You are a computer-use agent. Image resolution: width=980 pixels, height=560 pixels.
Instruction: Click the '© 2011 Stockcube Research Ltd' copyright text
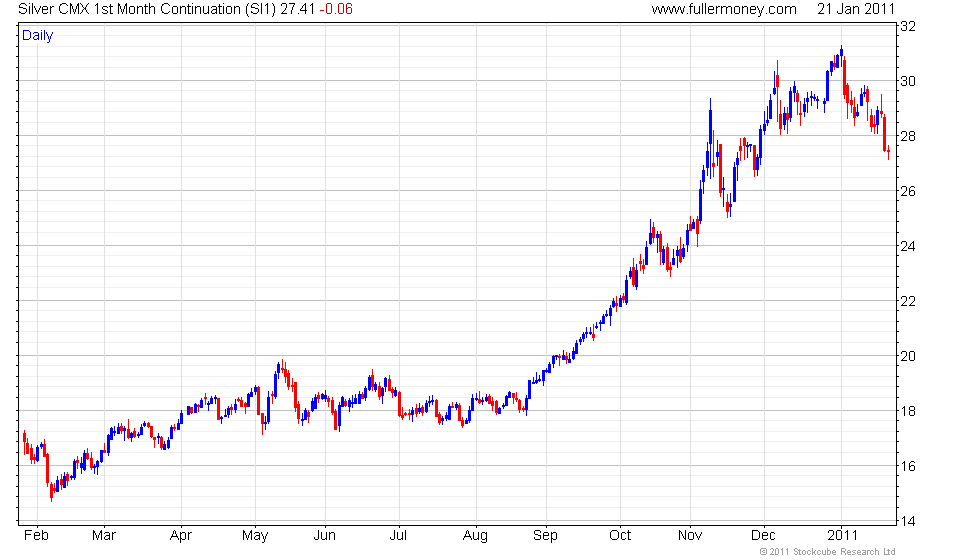click(828, 552)
